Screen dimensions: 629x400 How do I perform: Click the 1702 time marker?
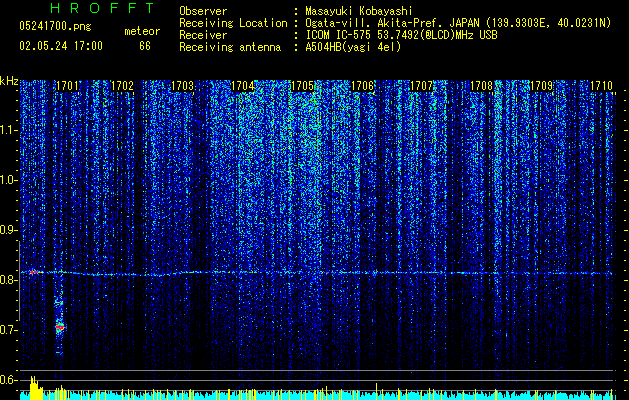[x=122, y=86]
